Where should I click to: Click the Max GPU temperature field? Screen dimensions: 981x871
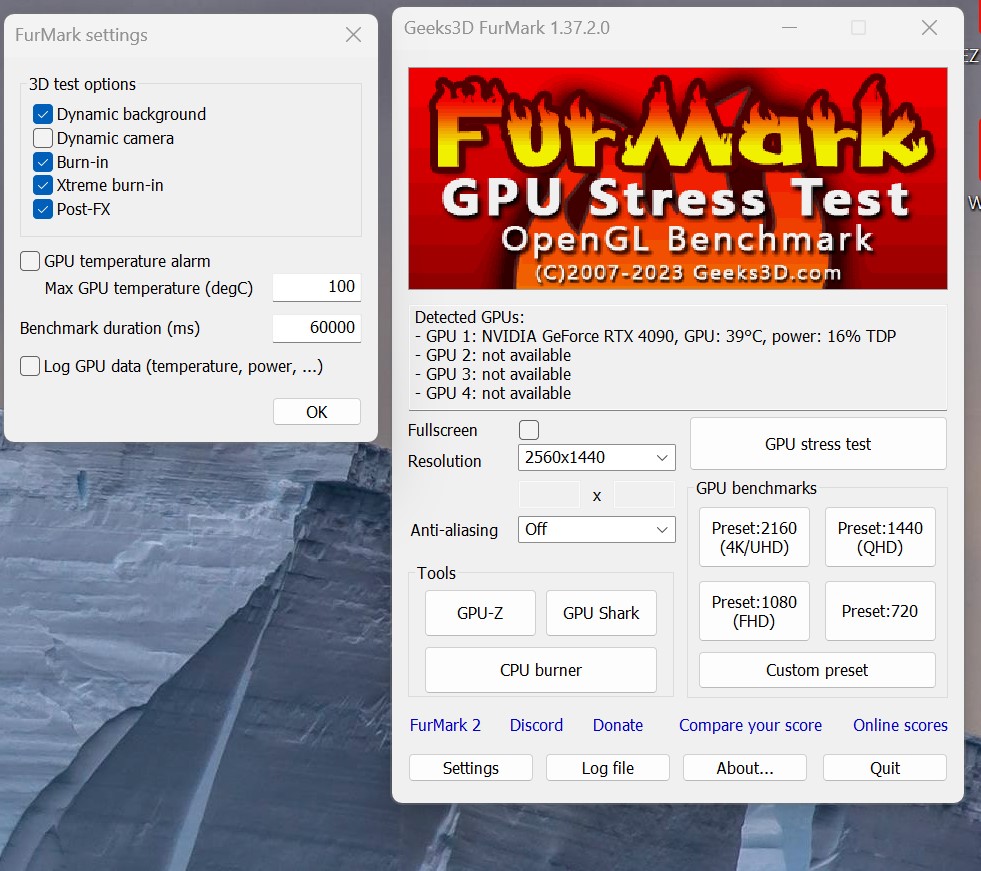(317, 287)
